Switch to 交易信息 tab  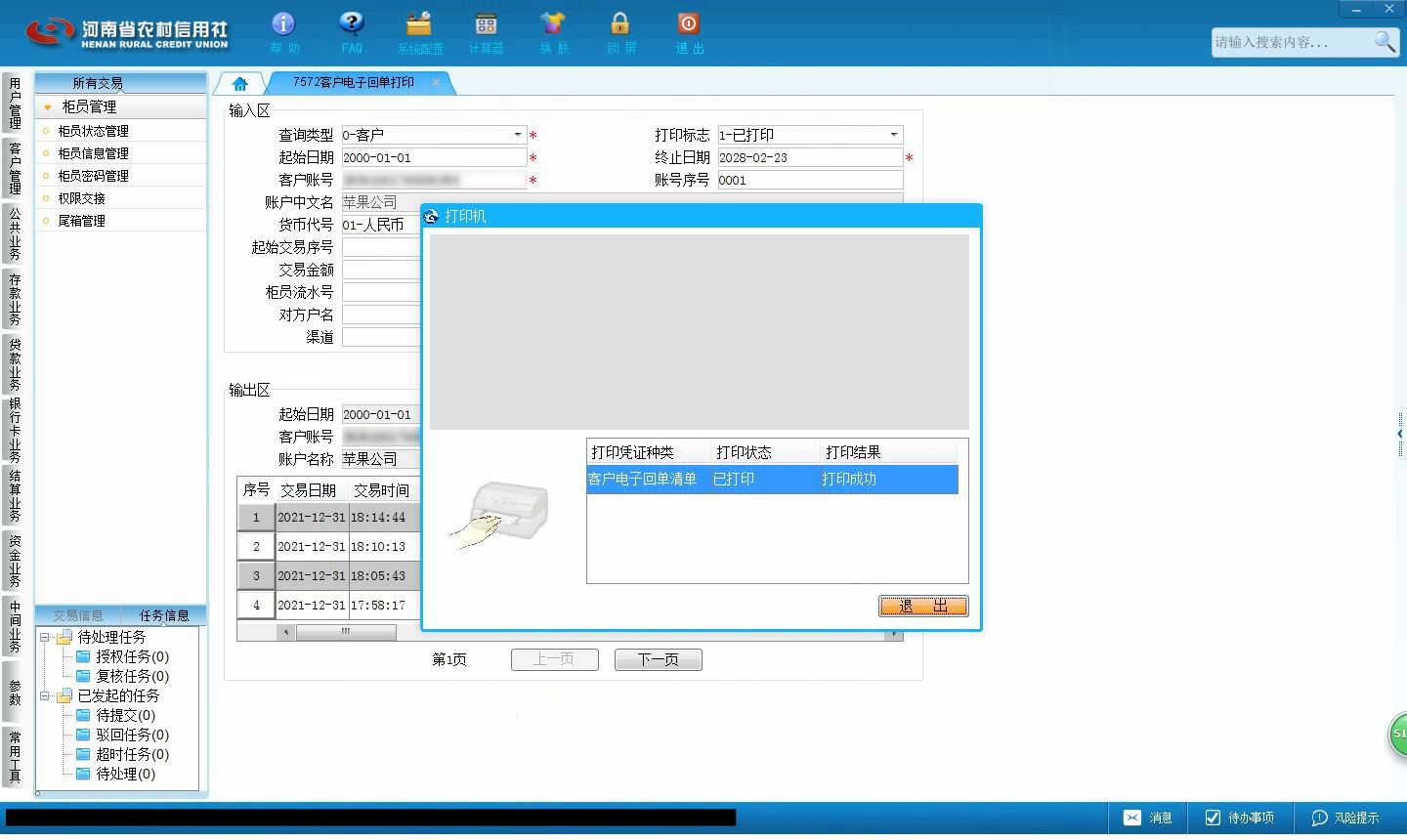[78, 615]
